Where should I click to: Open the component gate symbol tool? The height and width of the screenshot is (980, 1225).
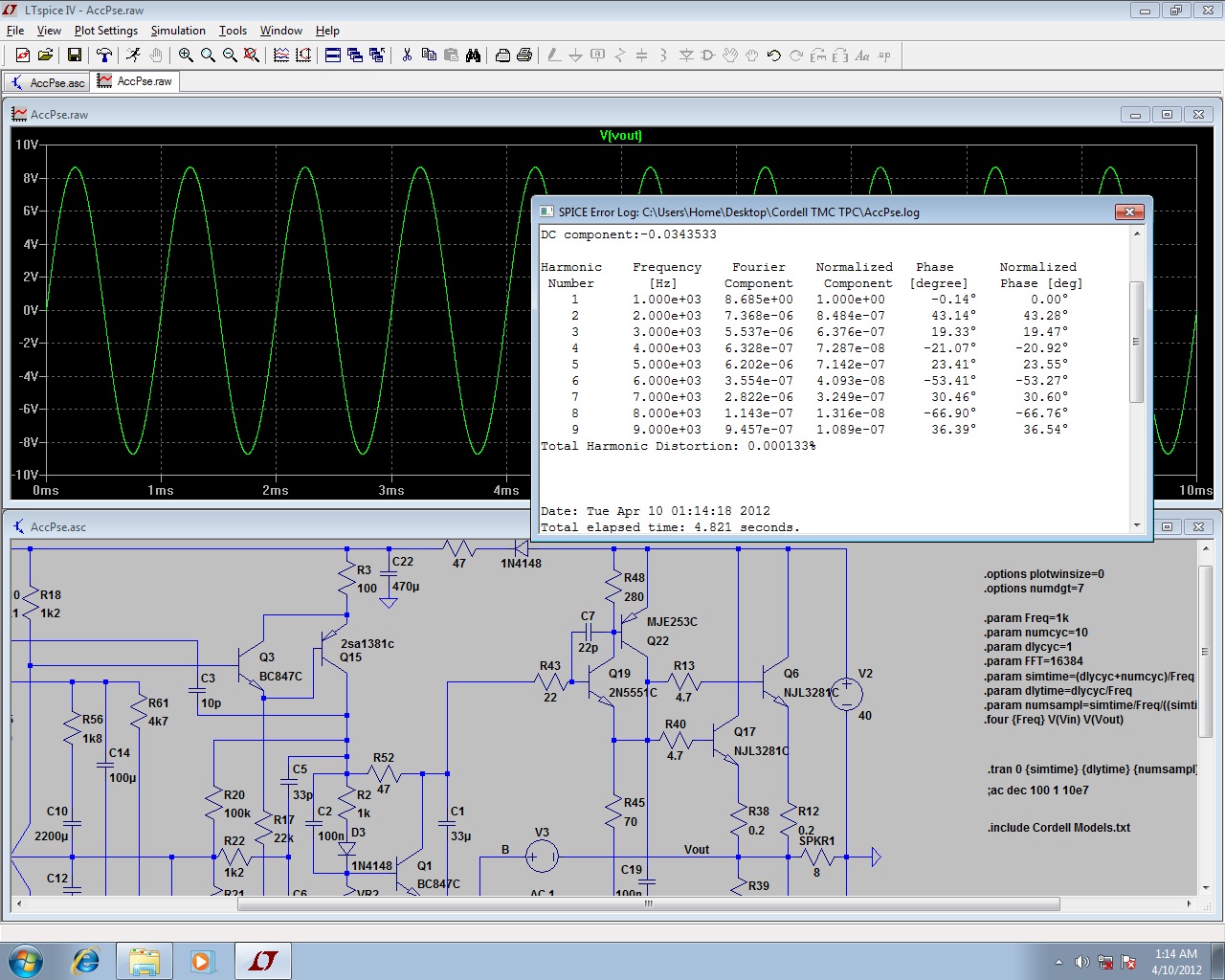tap(708, 56)
